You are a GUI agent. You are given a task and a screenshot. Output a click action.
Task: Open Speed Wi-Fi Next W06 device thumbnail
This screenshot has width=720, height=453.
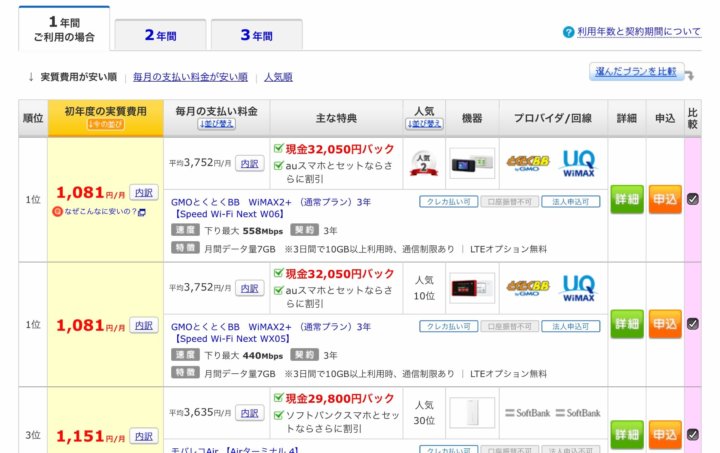coord(472,163)
